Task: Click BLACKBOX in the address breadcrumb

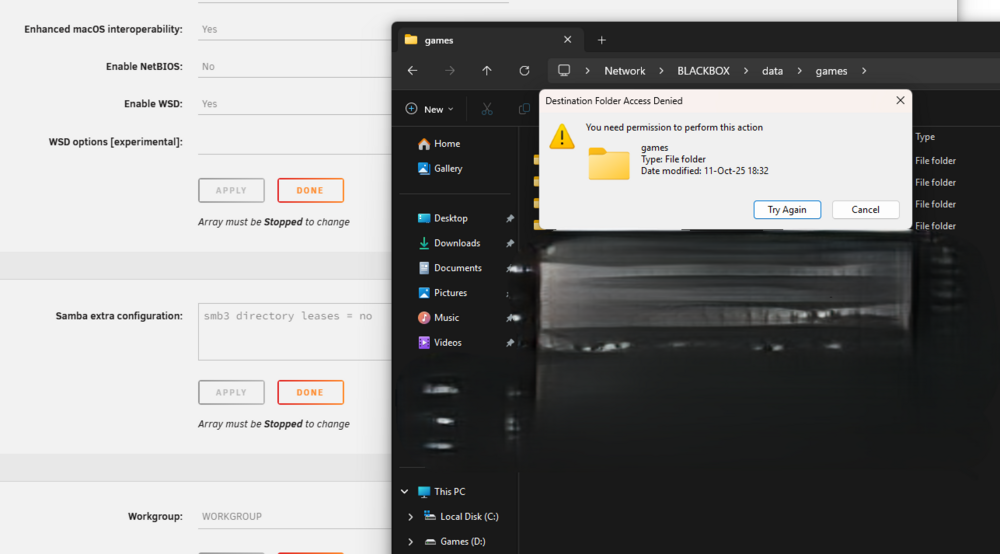Action: (x=703, y=71)
